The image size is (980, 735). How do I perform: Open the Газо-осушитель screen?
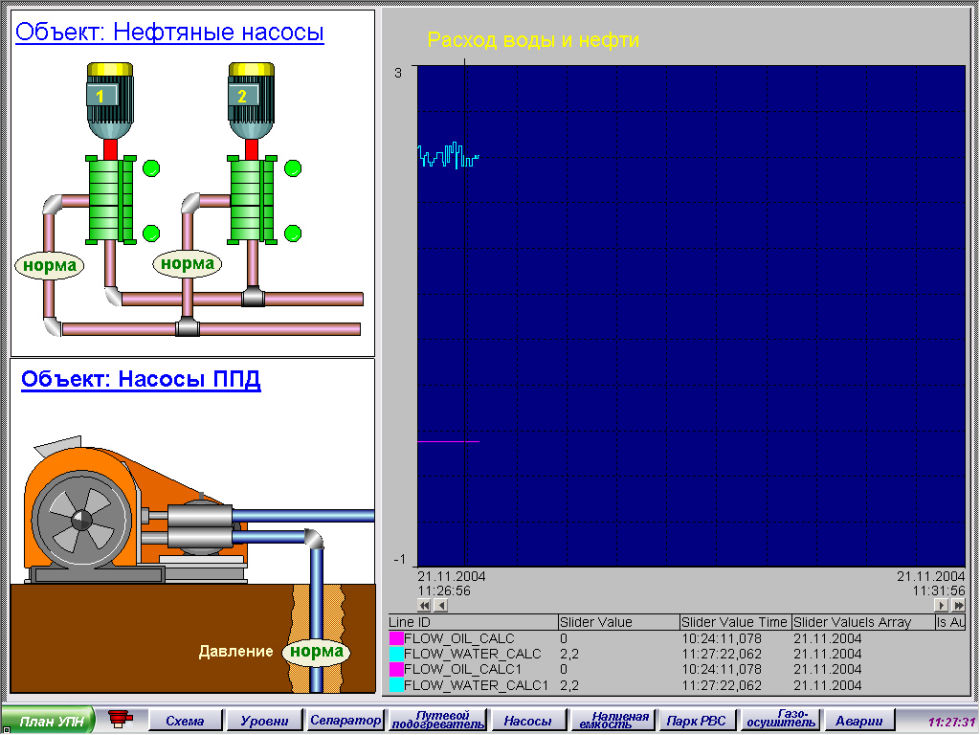point(781,721)
